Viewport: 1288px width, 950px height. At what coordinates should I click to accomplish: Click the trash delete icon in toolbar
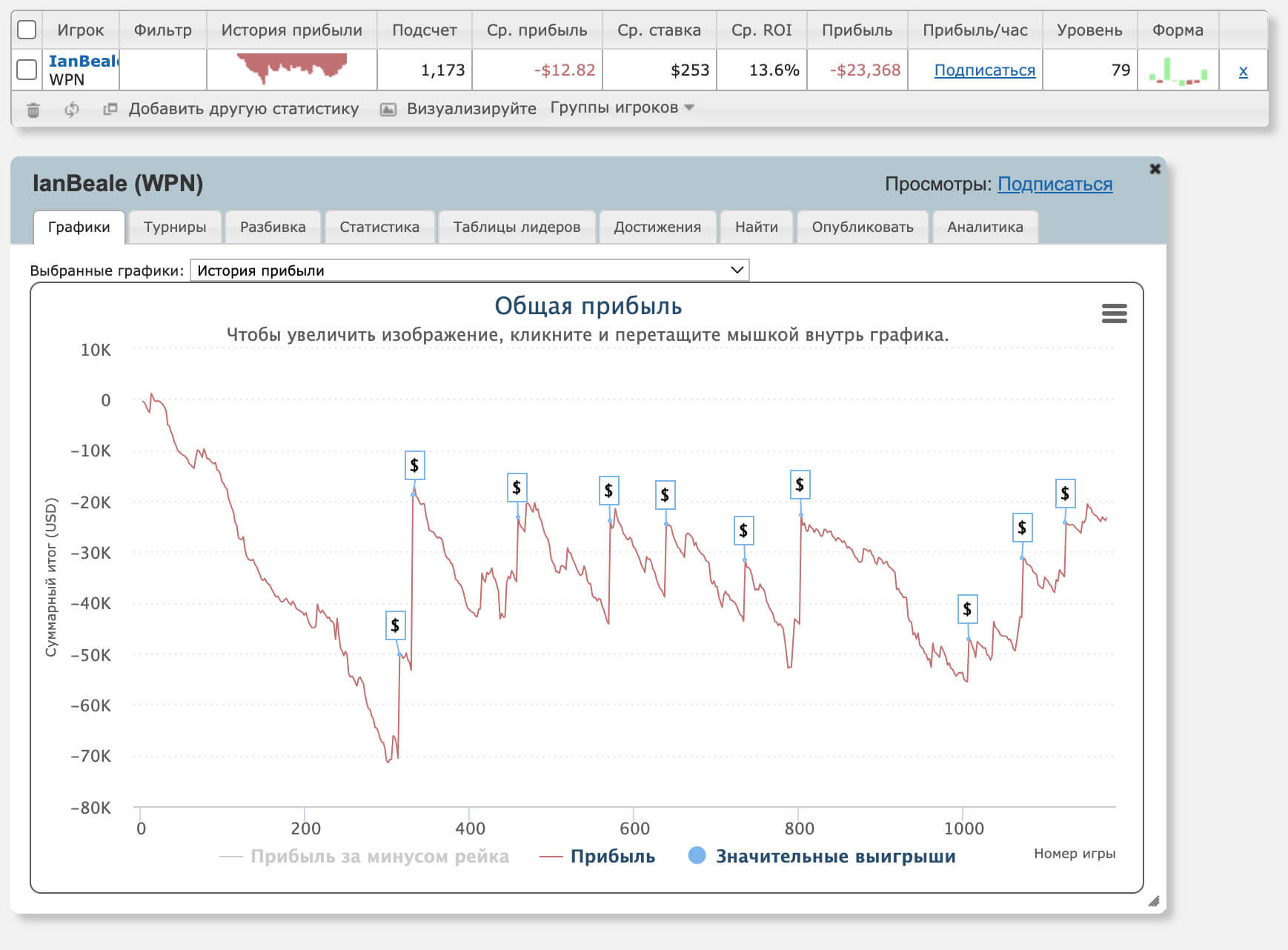click(x=33, y=110)
